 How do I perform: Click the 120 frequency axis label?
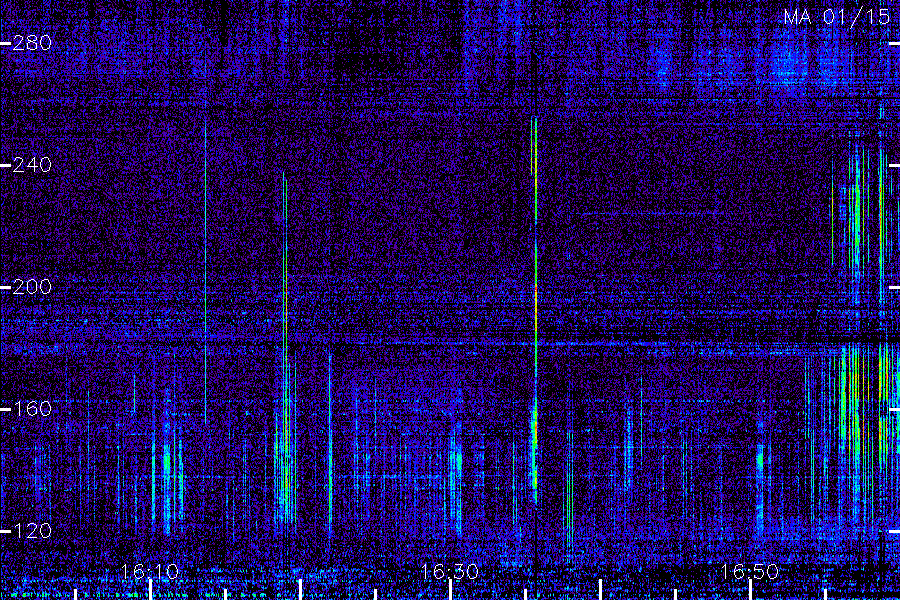click(32, 531)
